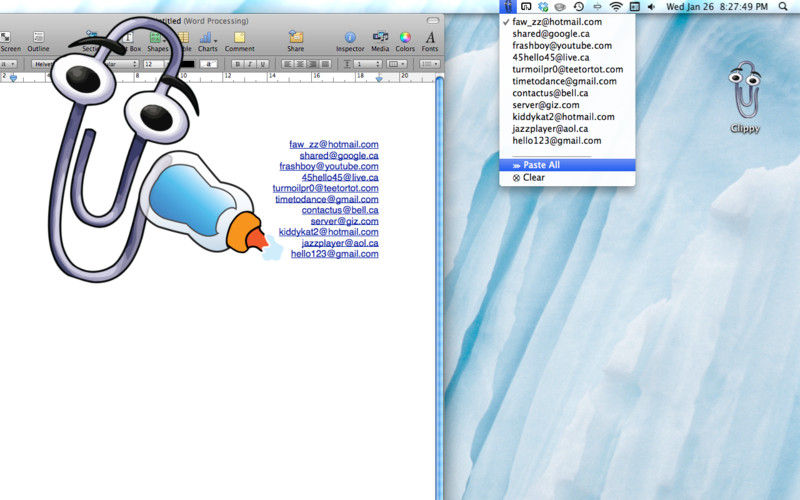Click hello123@gmail.com link in document
This screenshot has width=800, height=500.
coord(335,254)
